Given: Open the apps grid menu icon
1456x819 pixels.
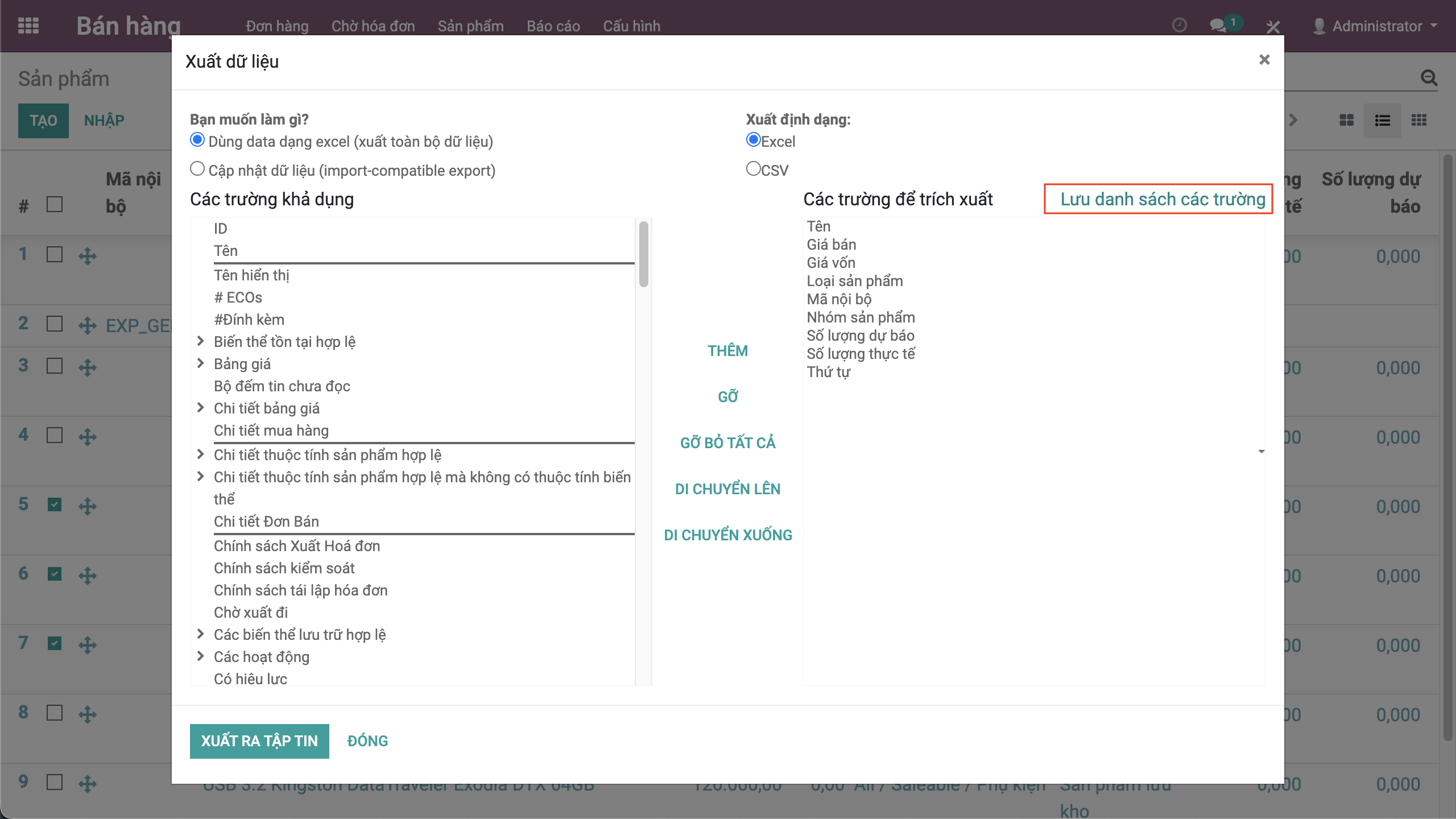Looking at the screenshot, I should (x=28, y=26).
